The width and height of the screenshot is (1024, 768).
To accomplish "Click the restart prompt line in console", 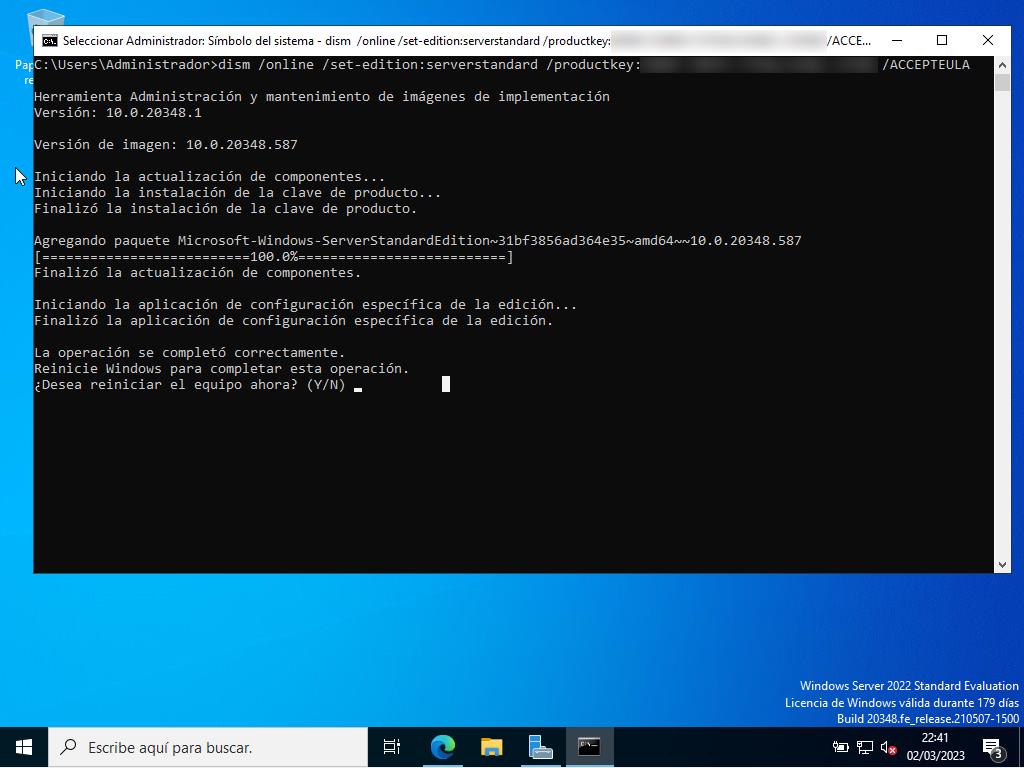I will pyautogui.click(x=190, y=385).
